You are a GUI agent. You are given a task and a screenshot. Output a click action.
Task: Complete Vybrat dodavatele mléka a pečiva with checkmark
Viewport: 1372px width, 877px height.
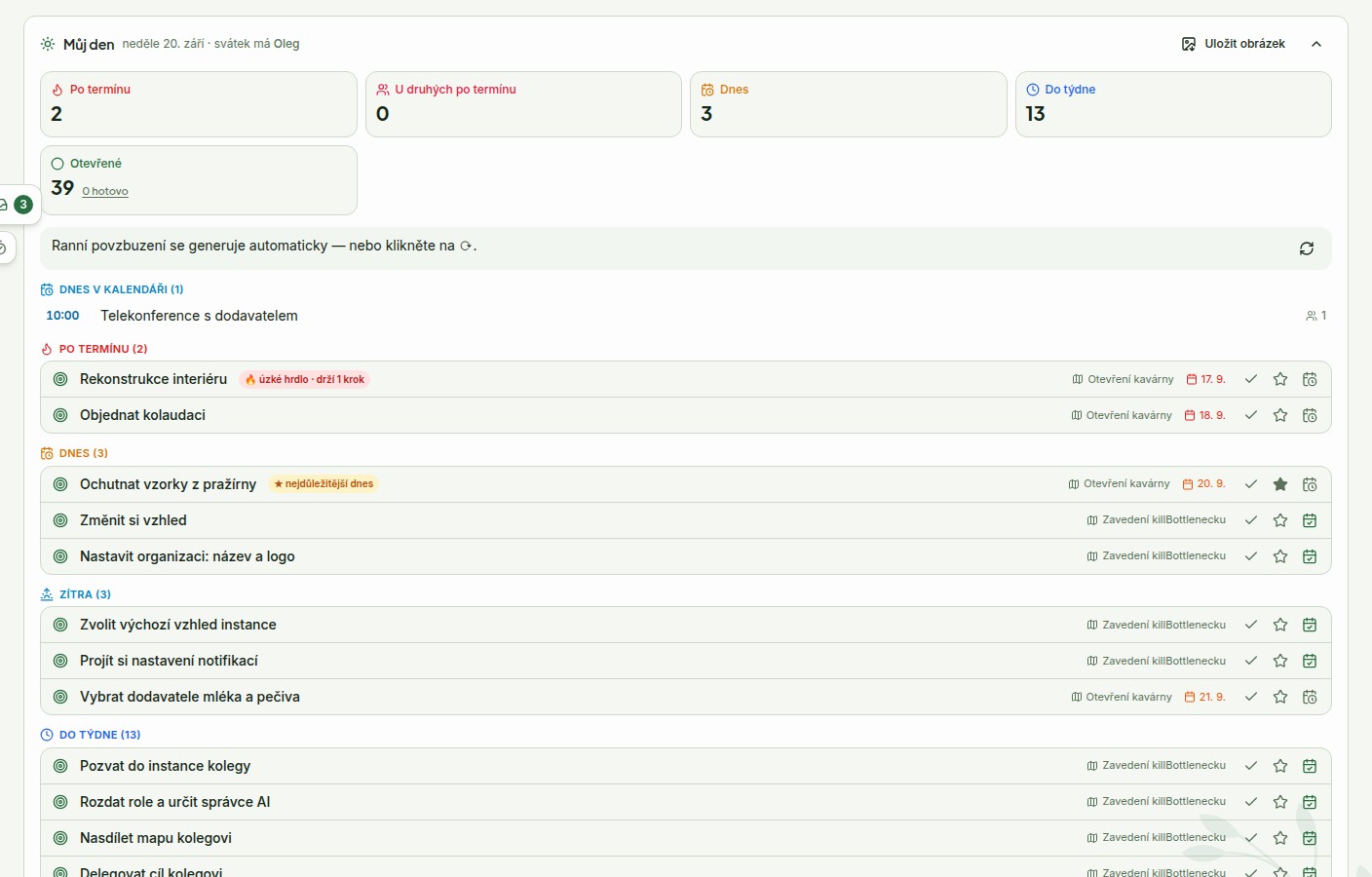[x=1251, y=697]
